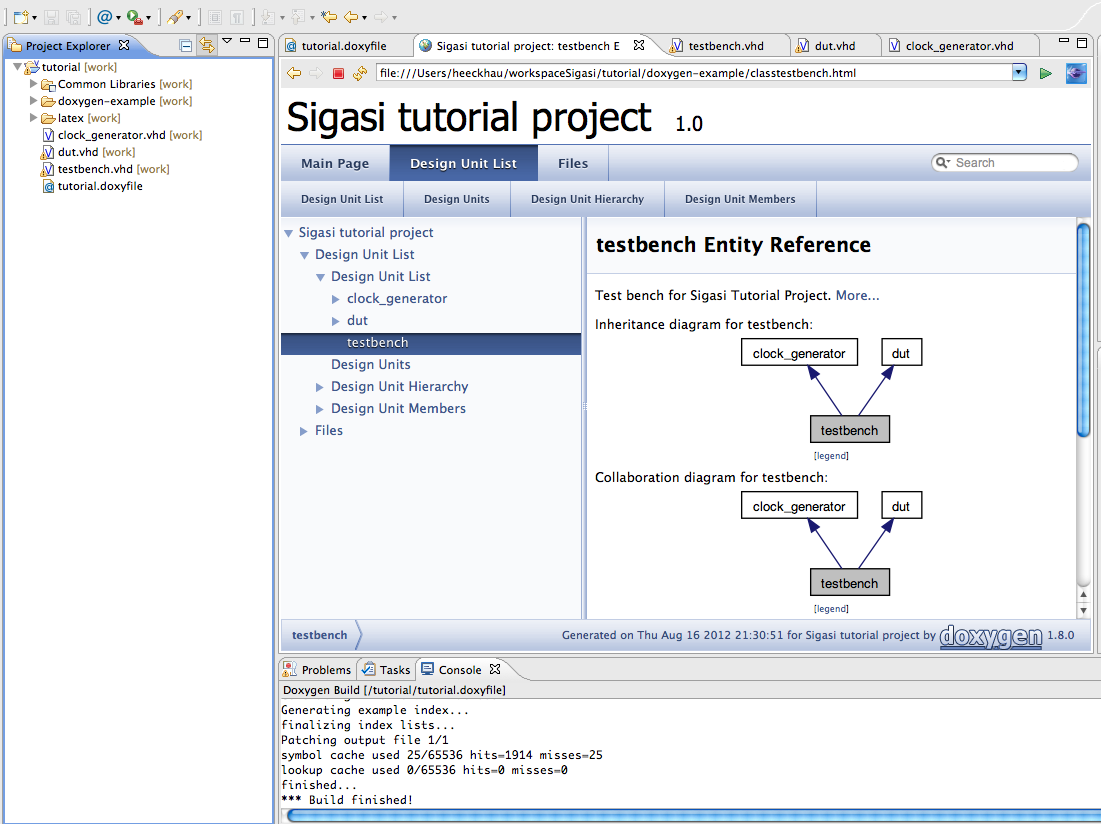Click dut box in Collaboration diagram
The height and width of the screenshot is (824, 1101).
[x=901, y=505]
